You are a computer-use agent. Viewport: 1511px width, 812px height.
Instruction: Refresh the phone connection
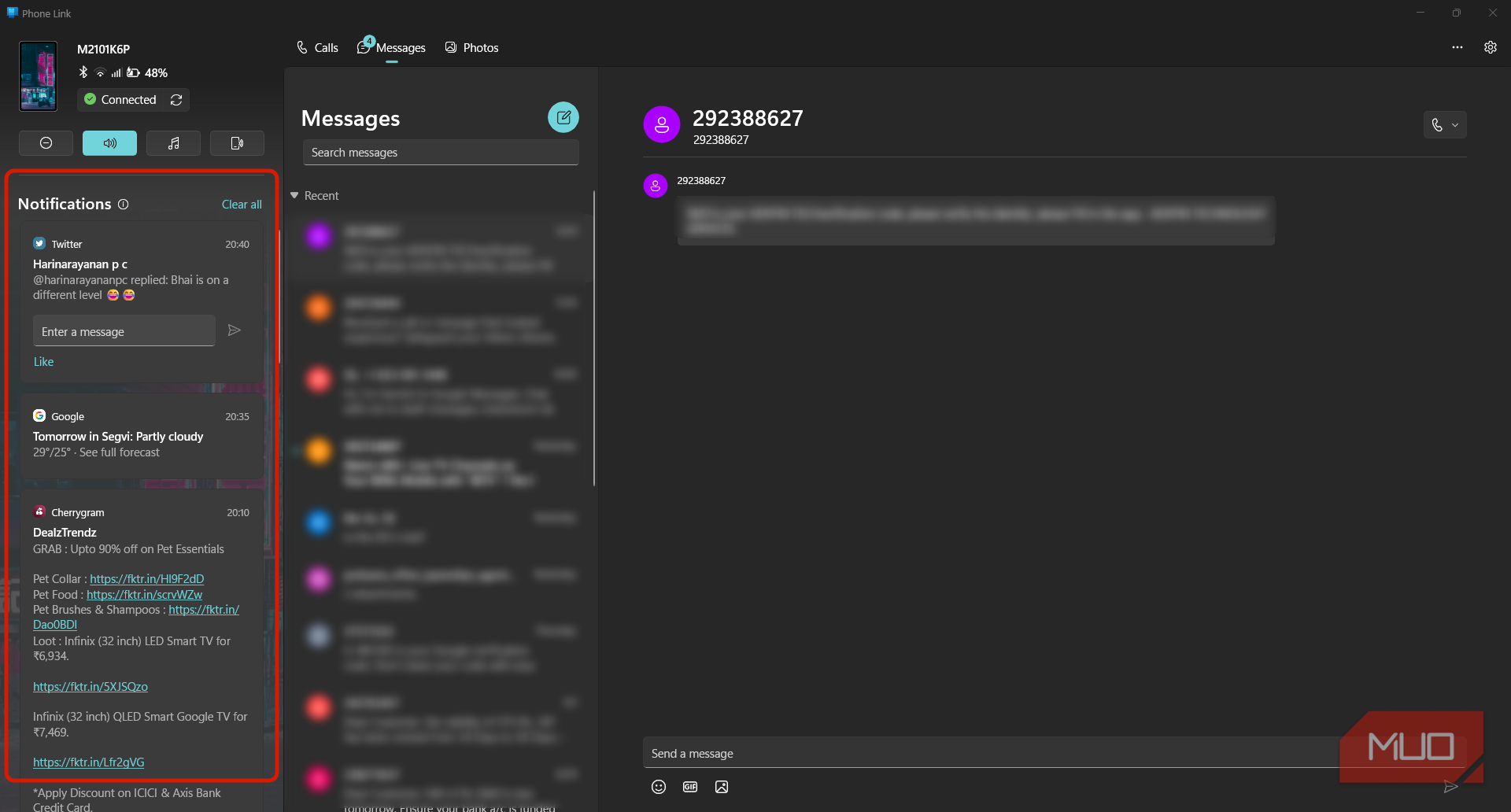coord(176,100)
